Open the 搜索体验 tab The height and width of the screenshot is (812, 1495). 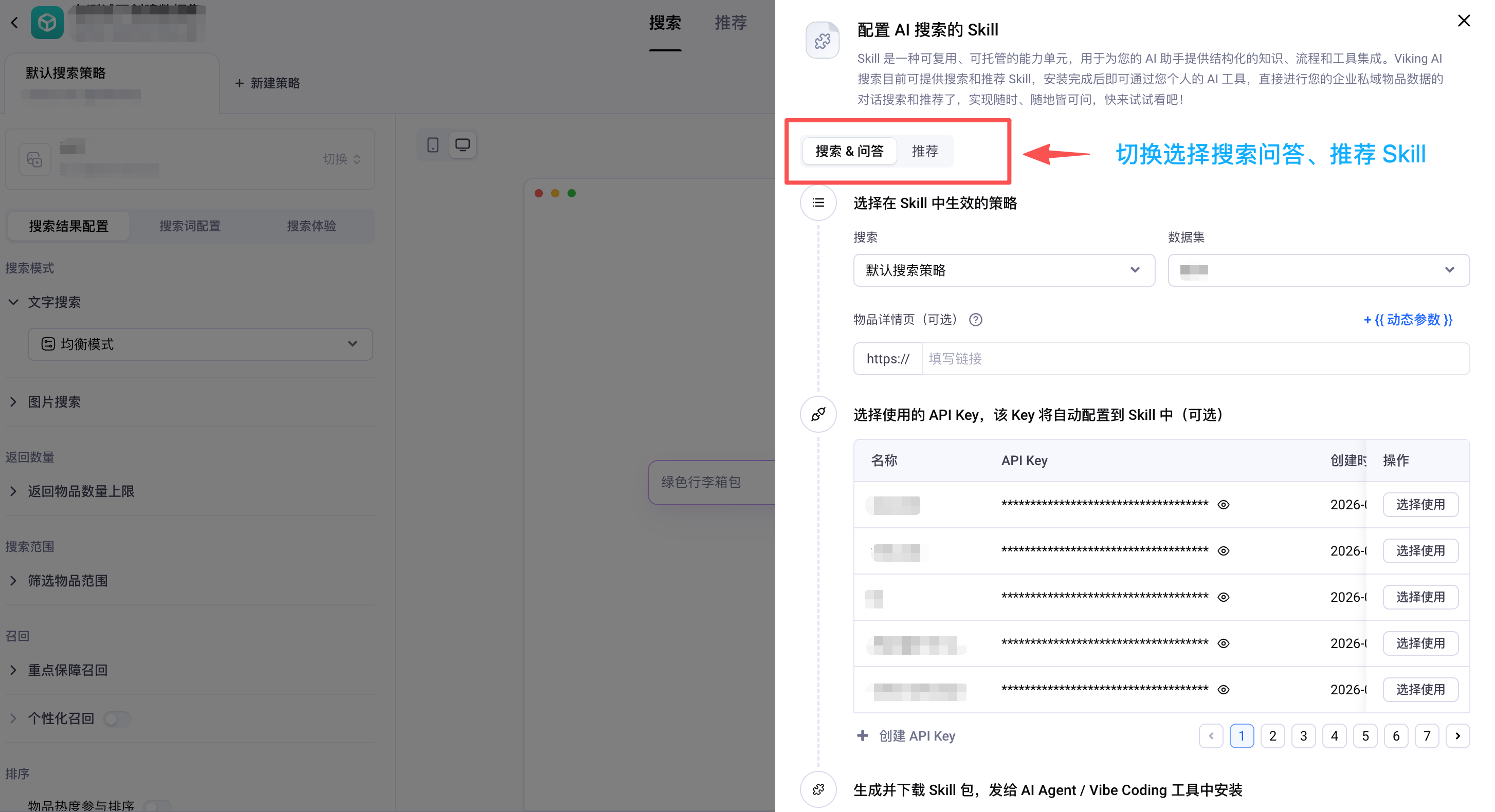312,226
